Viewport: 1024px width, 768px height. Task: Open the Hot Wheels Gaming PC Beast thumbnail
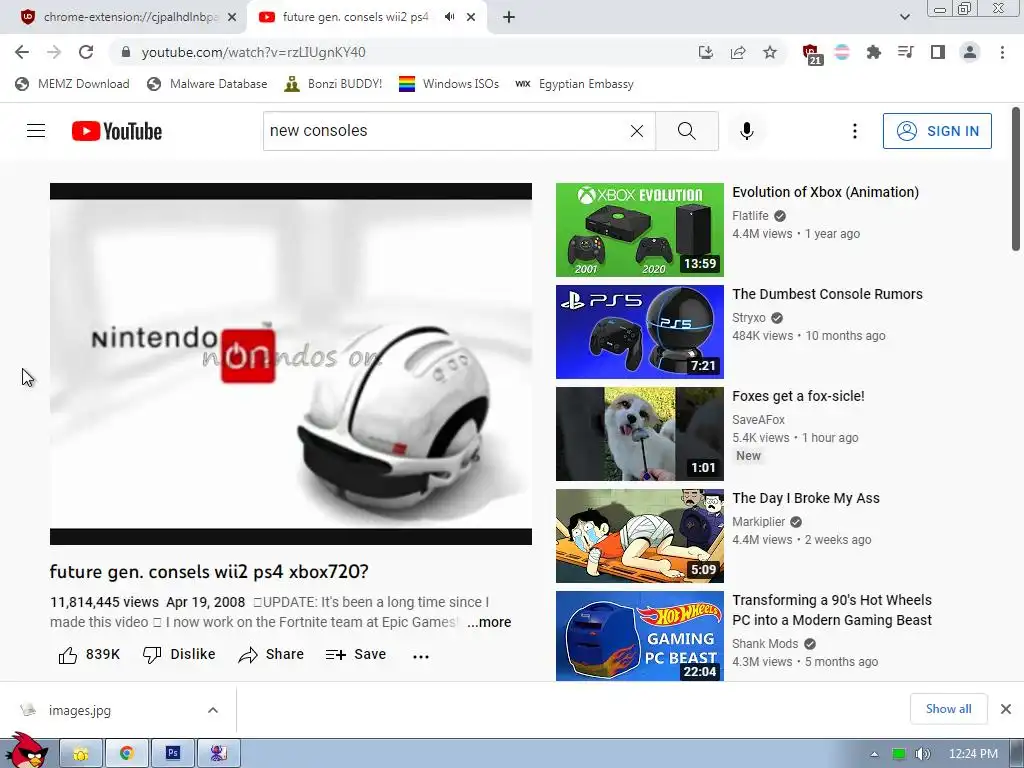point(640,636)
